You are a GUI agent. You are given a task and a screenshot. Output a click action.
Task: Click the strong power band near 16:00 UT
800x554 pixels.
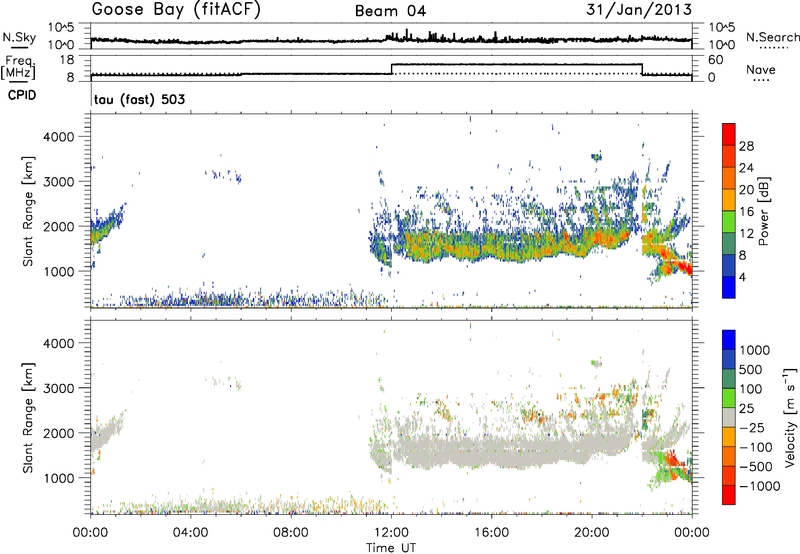(491, 246)
